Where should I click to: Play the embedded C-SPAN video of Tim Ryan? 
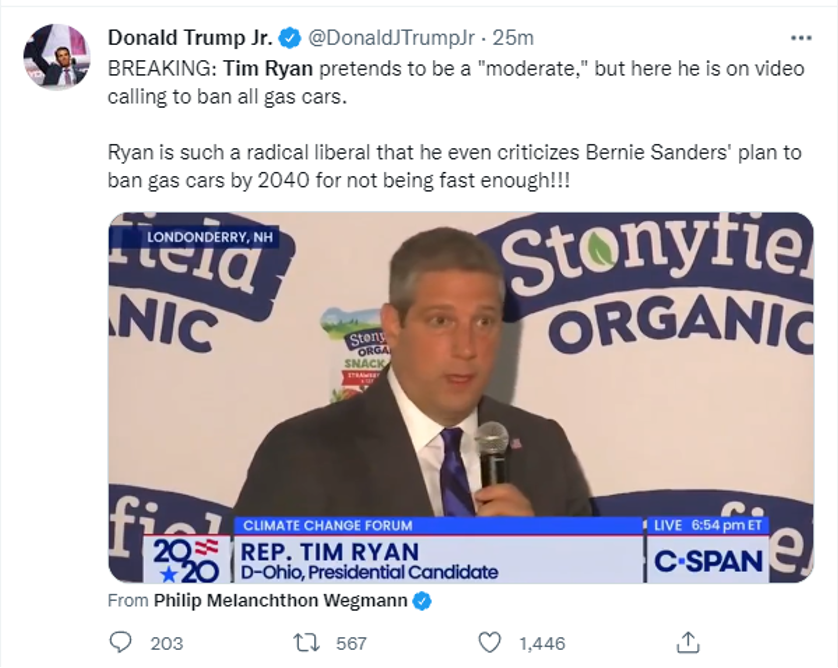(460, 397)
